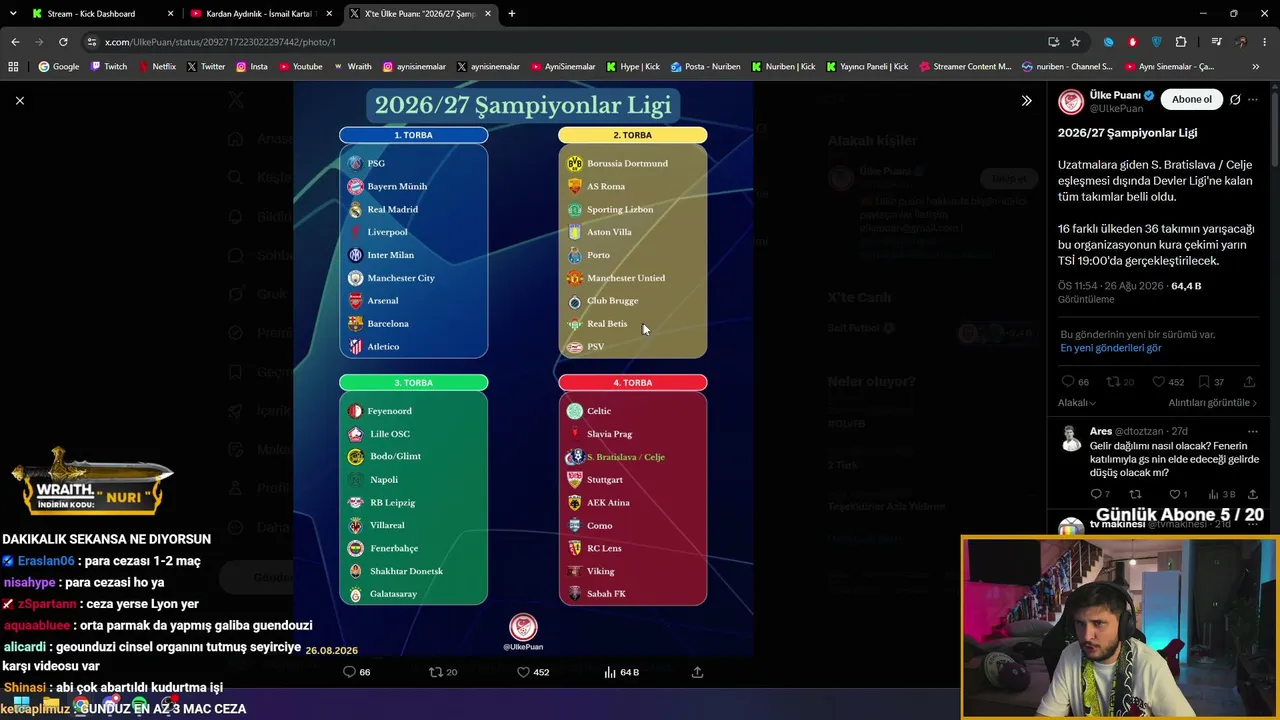1280x720 pixels.
Task: Open Ares's profile avatar
Action: coord(1071,438)
